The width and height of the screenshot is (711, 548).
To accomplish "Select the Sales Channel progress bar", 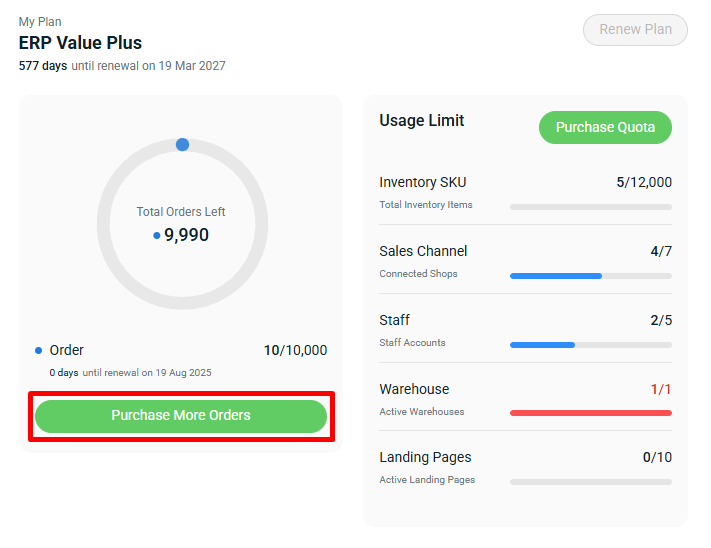I will 591,276.
